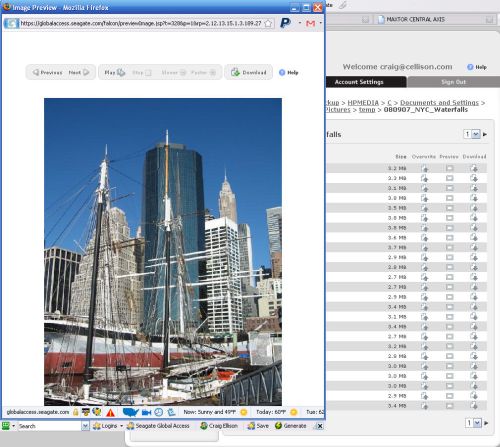Open the Logins dropdown menu

(x=108, y=426)
